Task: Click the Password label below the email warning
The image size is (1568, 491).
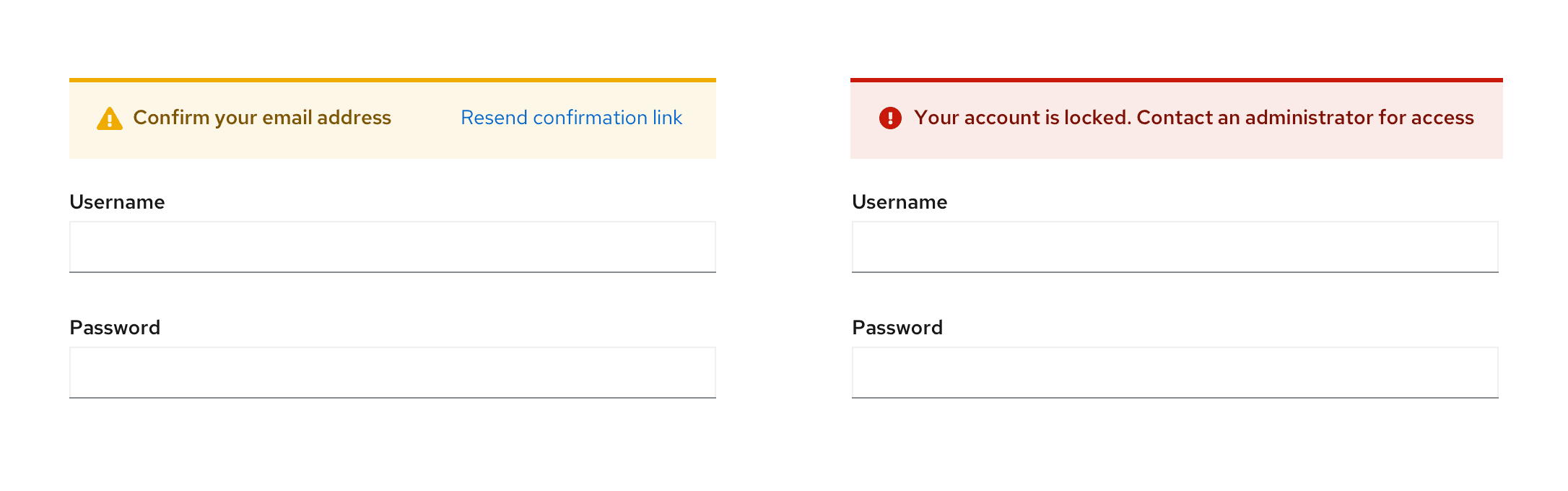Action: (115, 328)
